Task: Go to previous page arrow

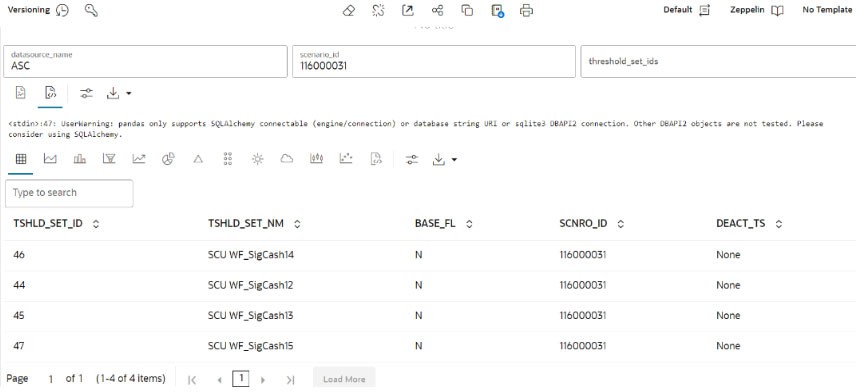Action: coord(219,379)
